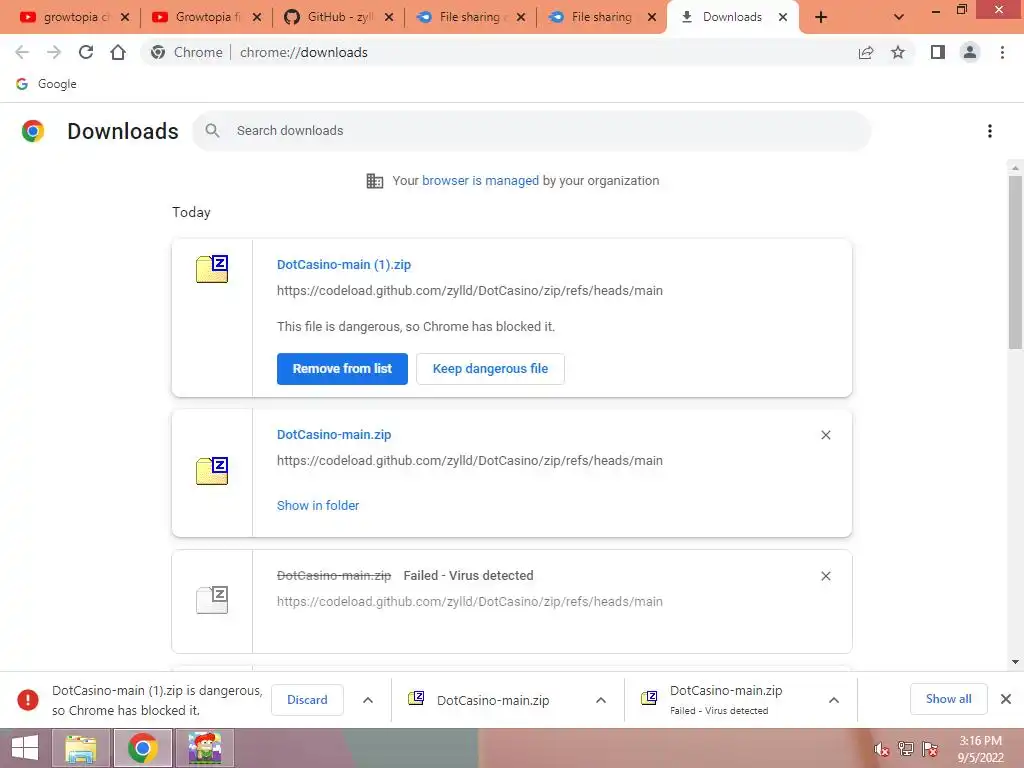The height and width of the screenshot is (768, 1024).
Task: Remove the failed Virus detected entry with X
Action: click(x=825, y=576)
